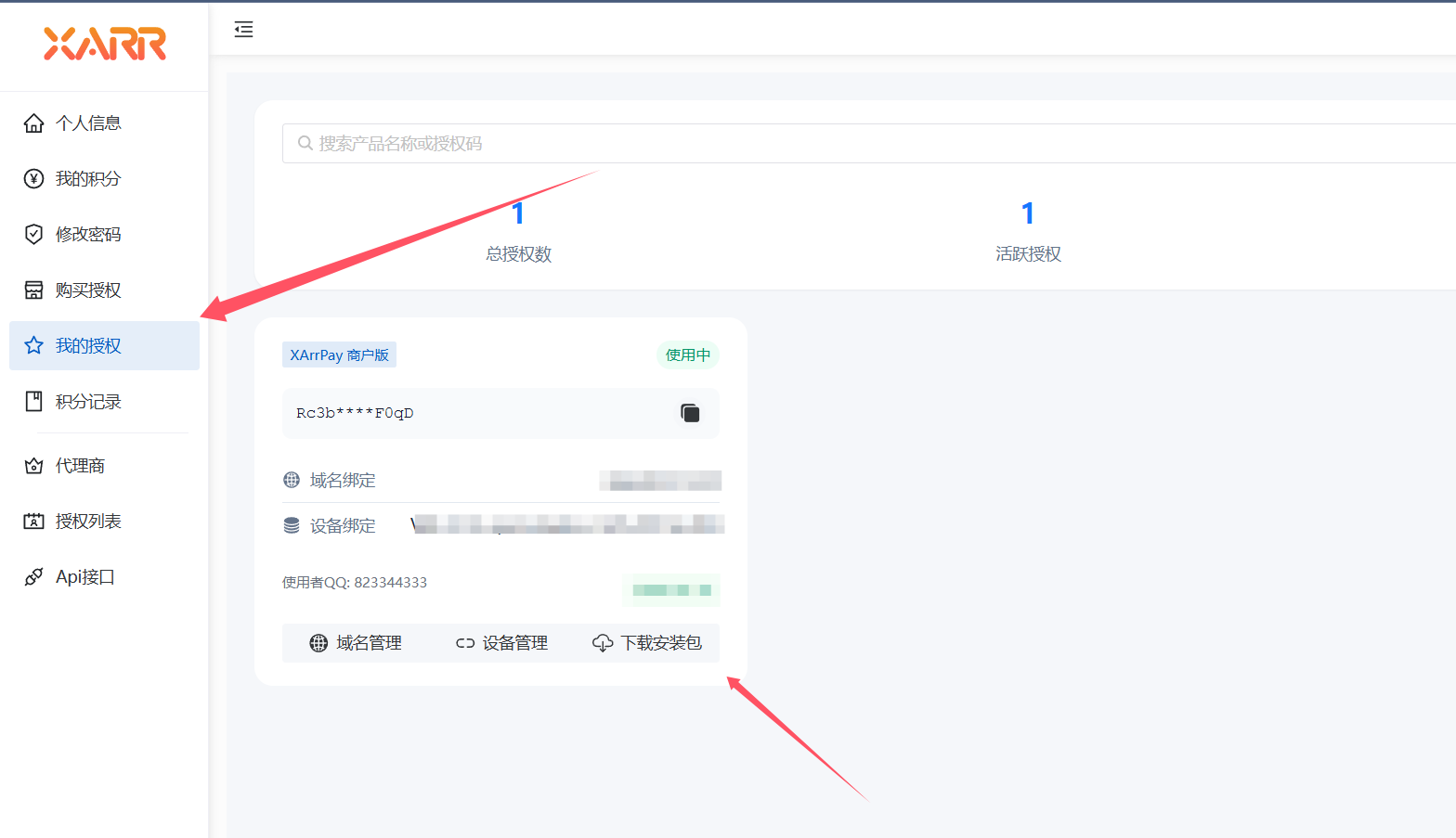Click the home icon beside 个人信息
1456x838 pixels.
click(x=33, y=122)
